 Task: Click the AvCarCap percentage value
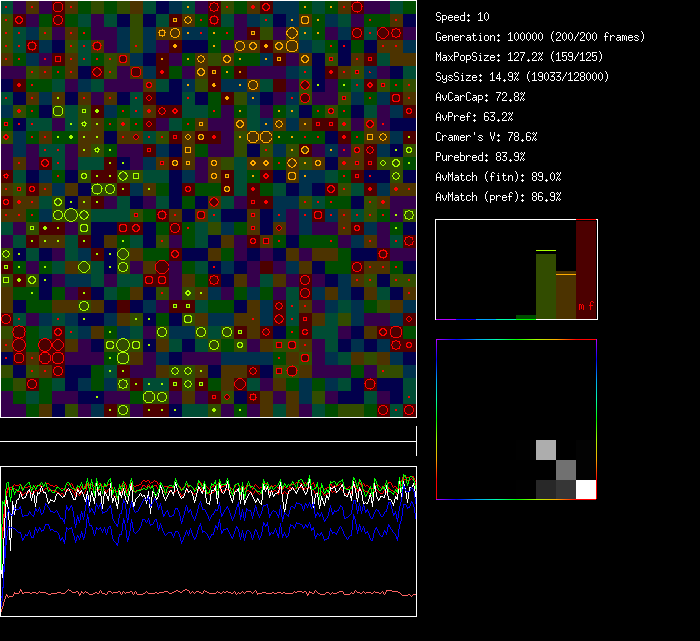click(510, 97)
